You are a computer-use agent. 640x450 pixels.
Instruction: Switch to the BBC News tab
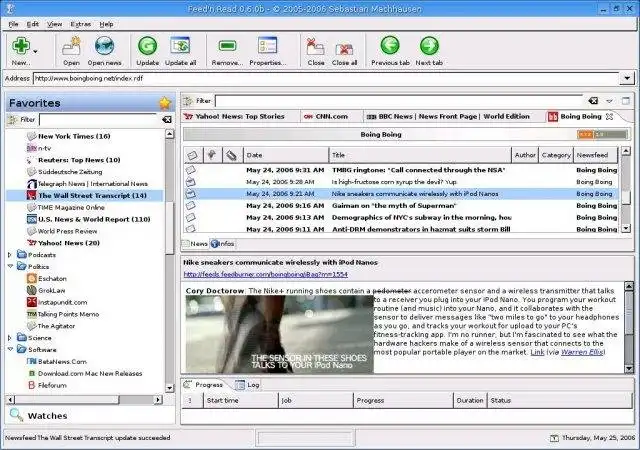(448, 116)
